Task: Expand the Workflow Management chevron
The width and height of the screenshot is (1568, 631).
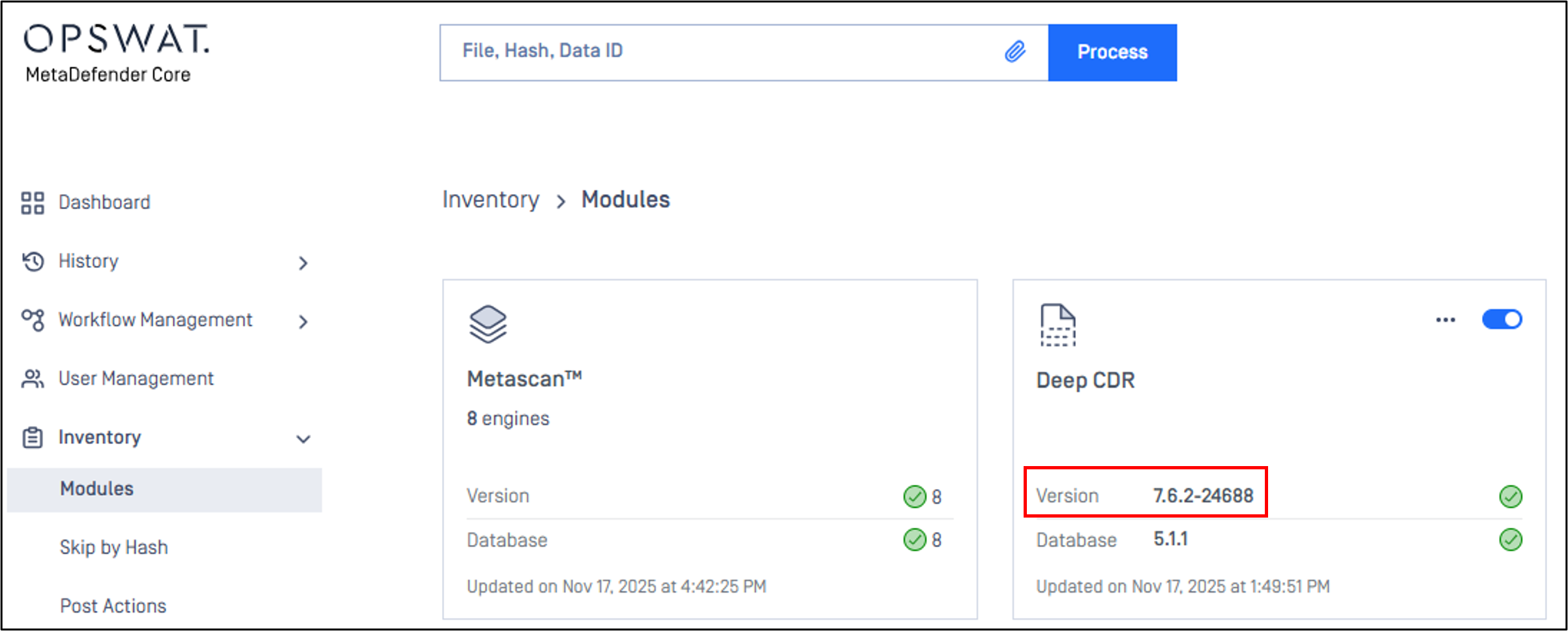Action: (x=303, y=322)
